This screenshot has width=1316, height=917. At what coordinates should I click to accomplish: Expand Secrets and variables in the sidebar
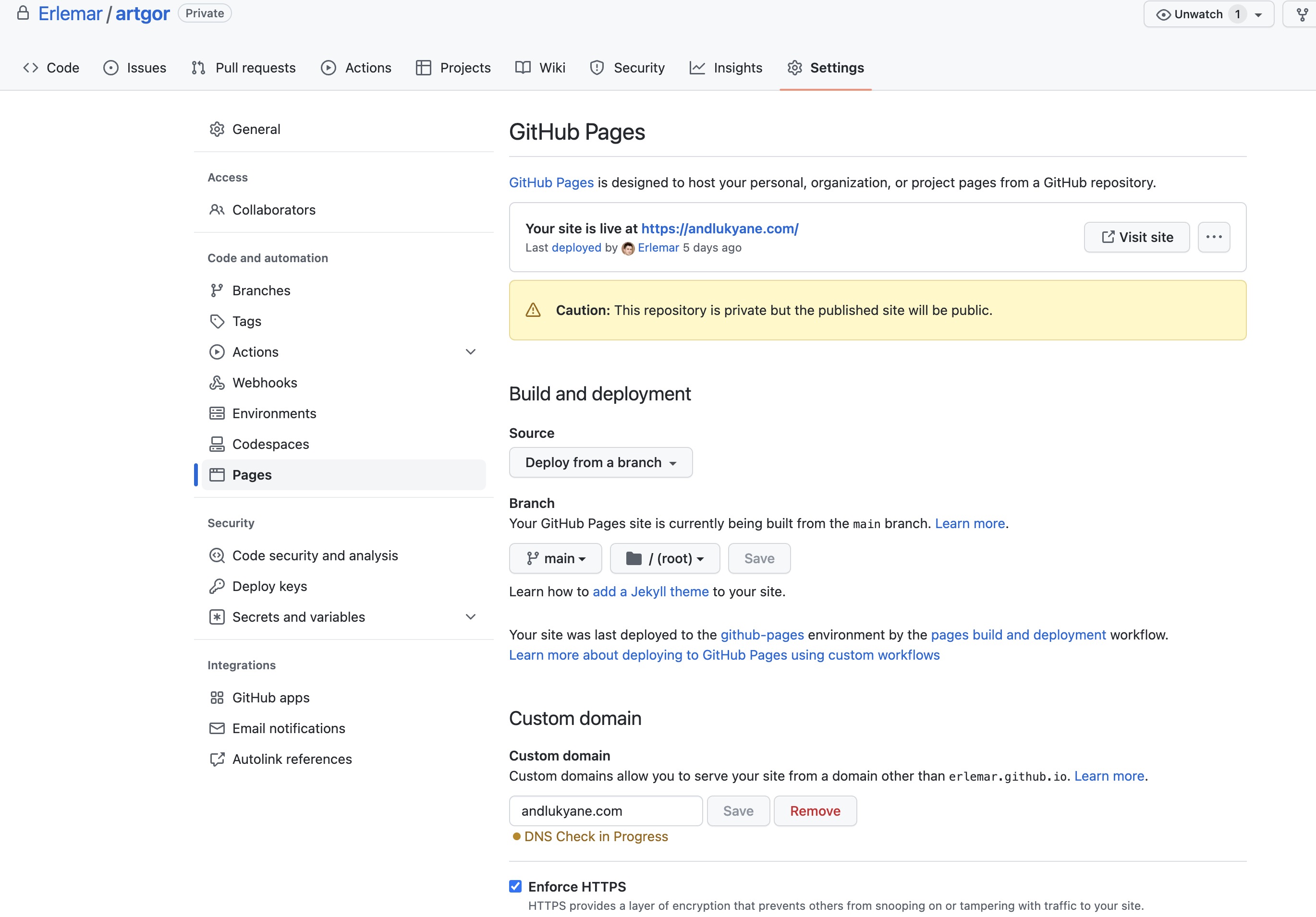pyautogui.click(x=470, y=617)
